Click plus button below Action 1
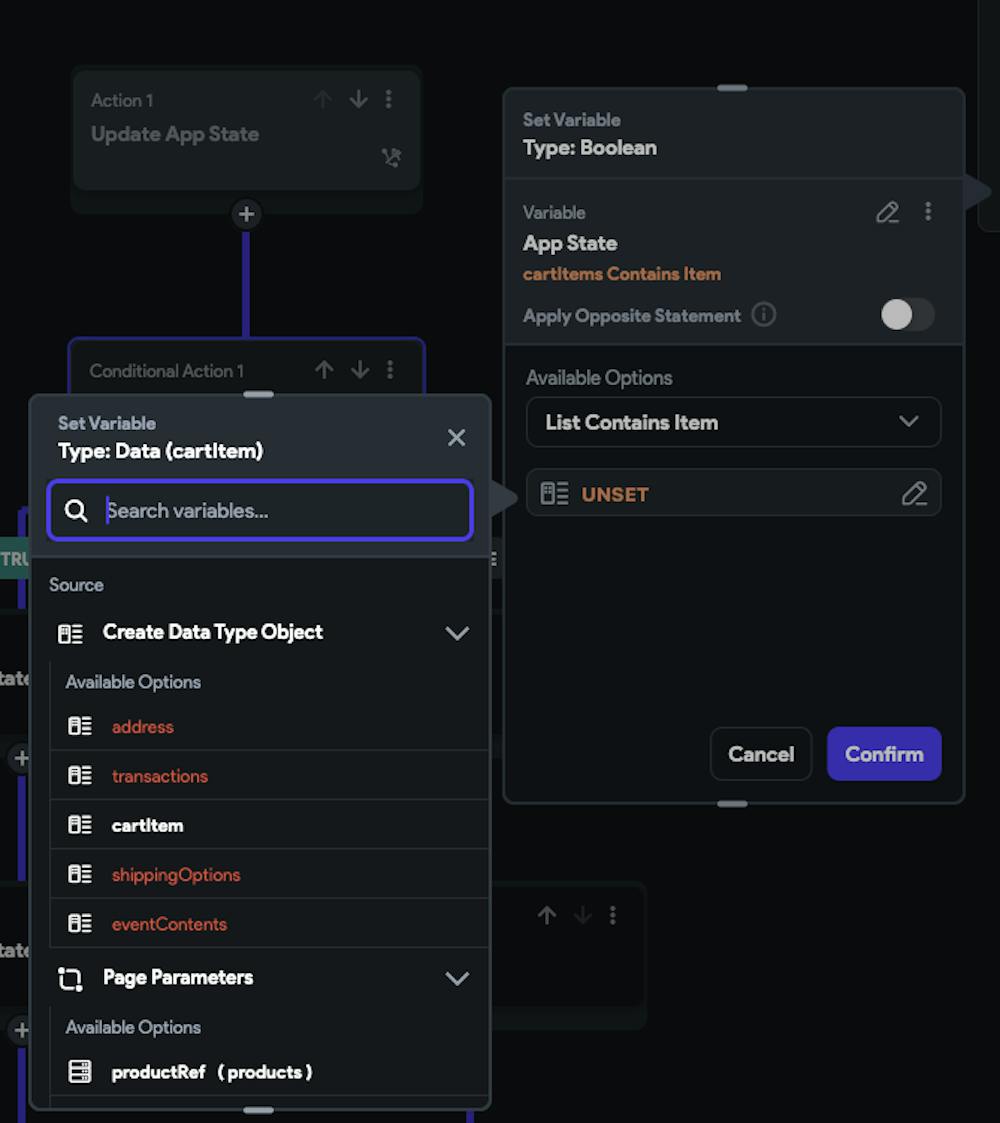Viewport: 1000px width, 1123px height. click(246, 214)
